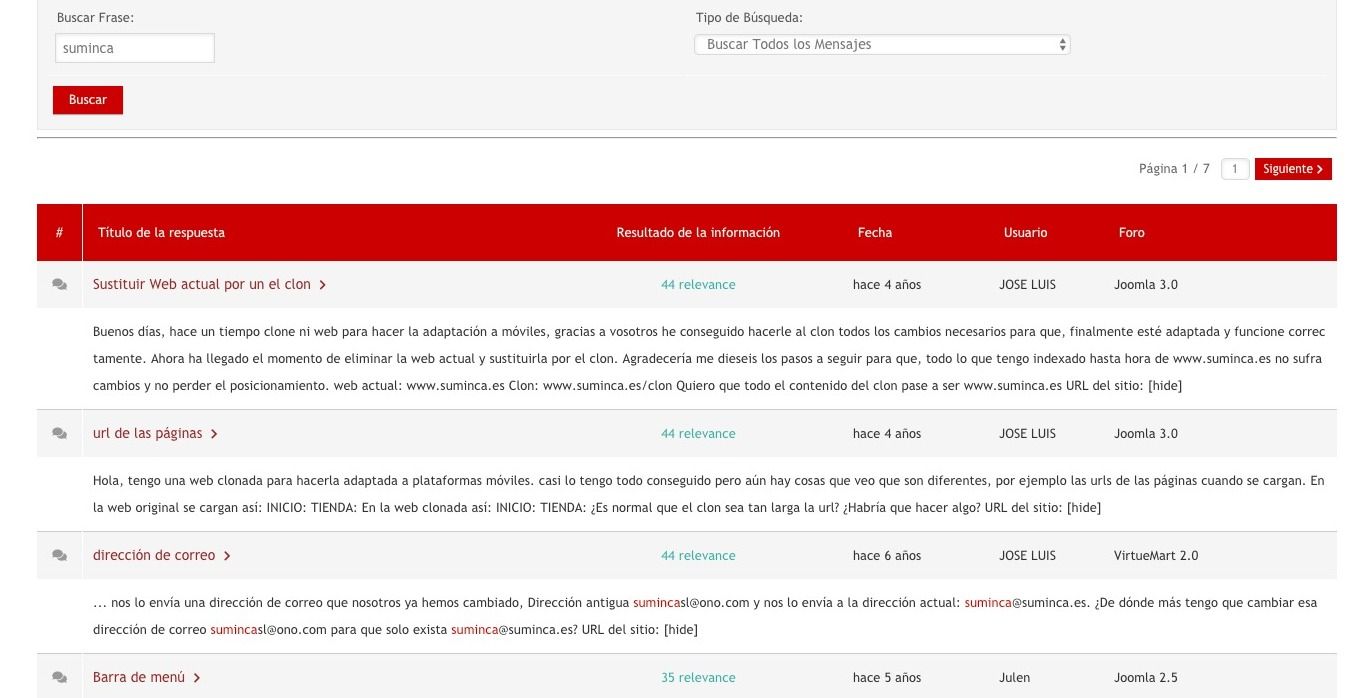Click chevron arrow after 'dirección de correo'
The height and width of the screenshot is (698, 1355).
pos(228,556)
